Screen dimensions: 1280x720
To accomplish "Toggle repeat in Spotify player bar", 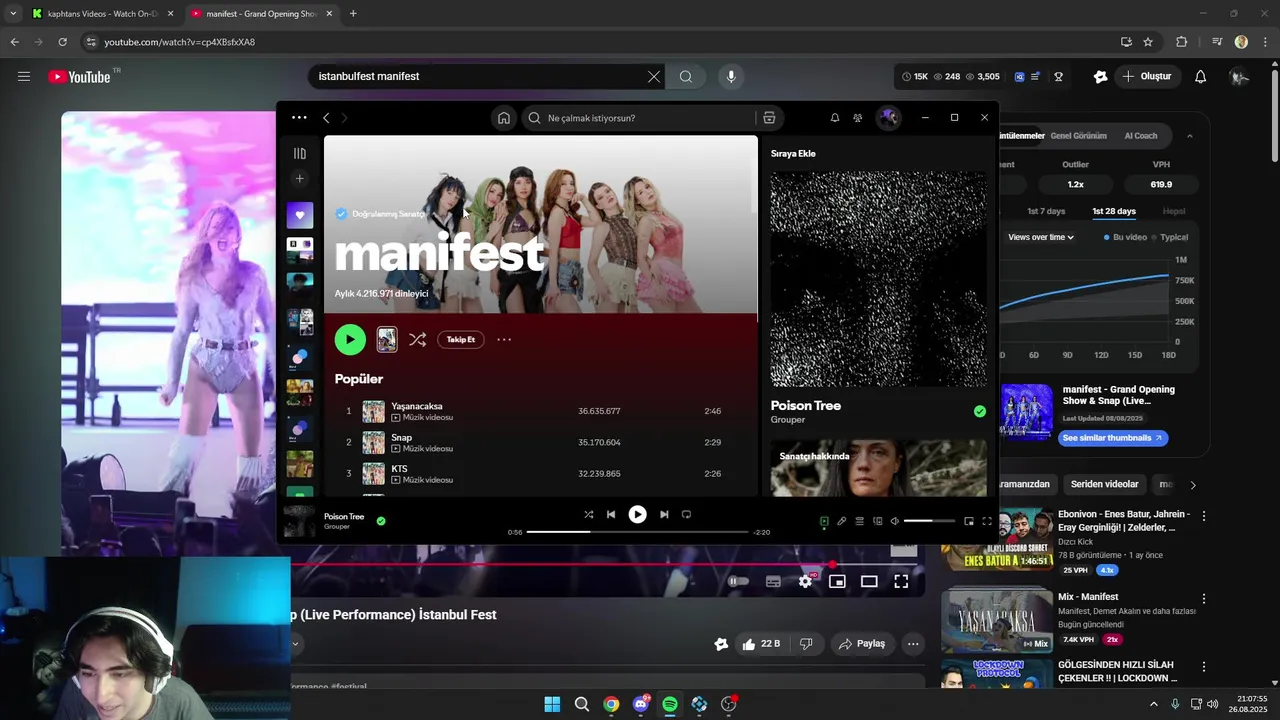I will (686, 514).
